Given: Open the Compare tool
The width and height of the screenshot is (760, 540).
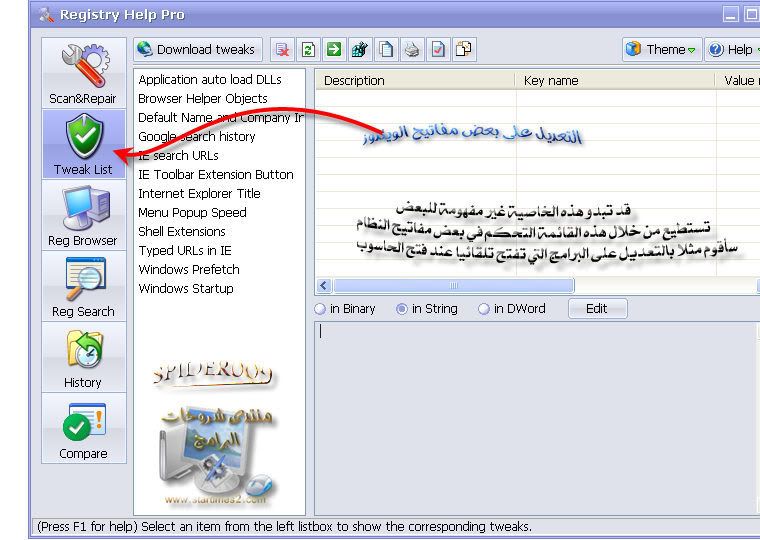Looking at the screenshot, I should tap(83, 428).
